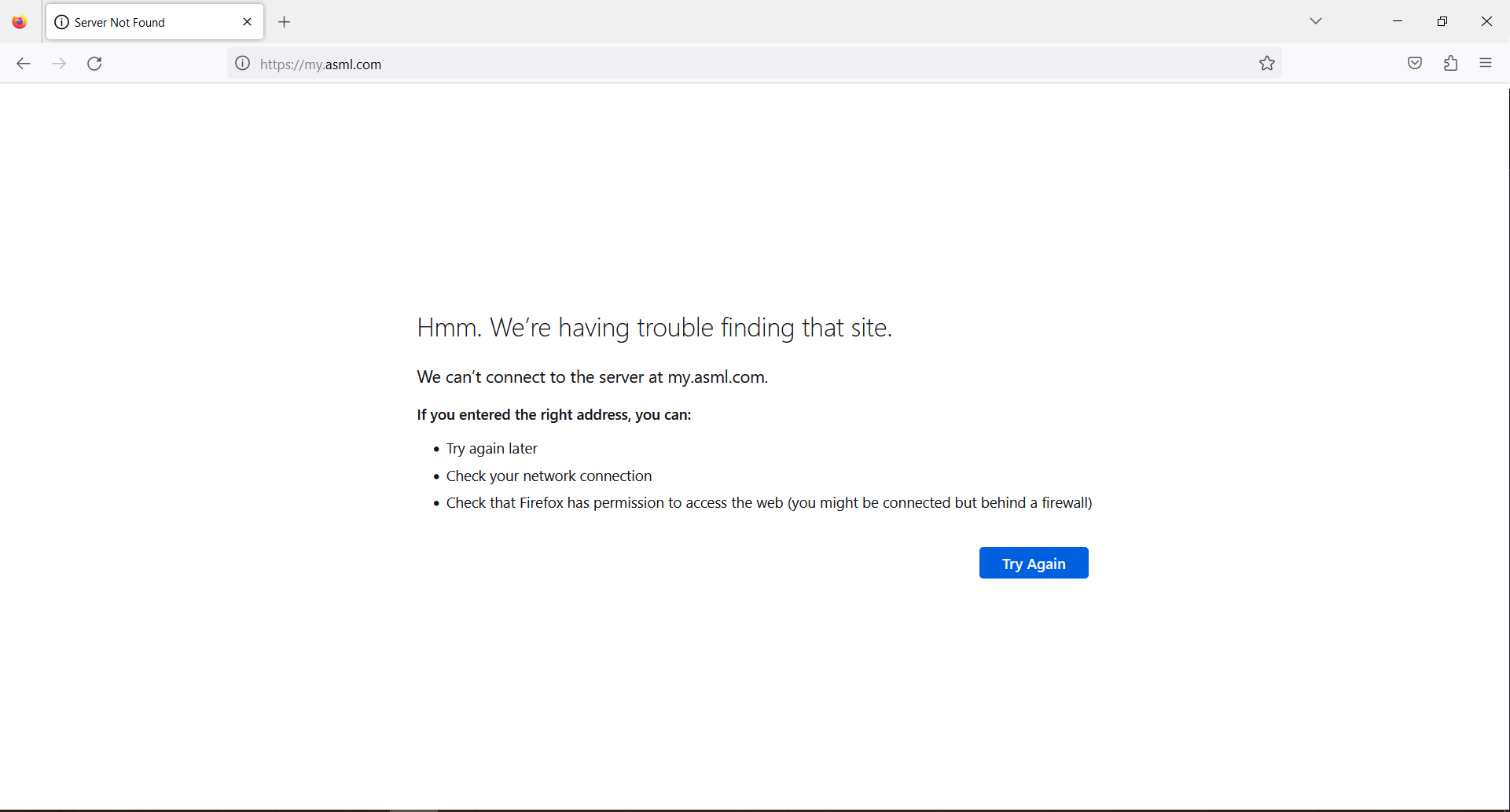Minimize the Firefox window
The image size is (1510, 812).
[x=1398, y=20]
